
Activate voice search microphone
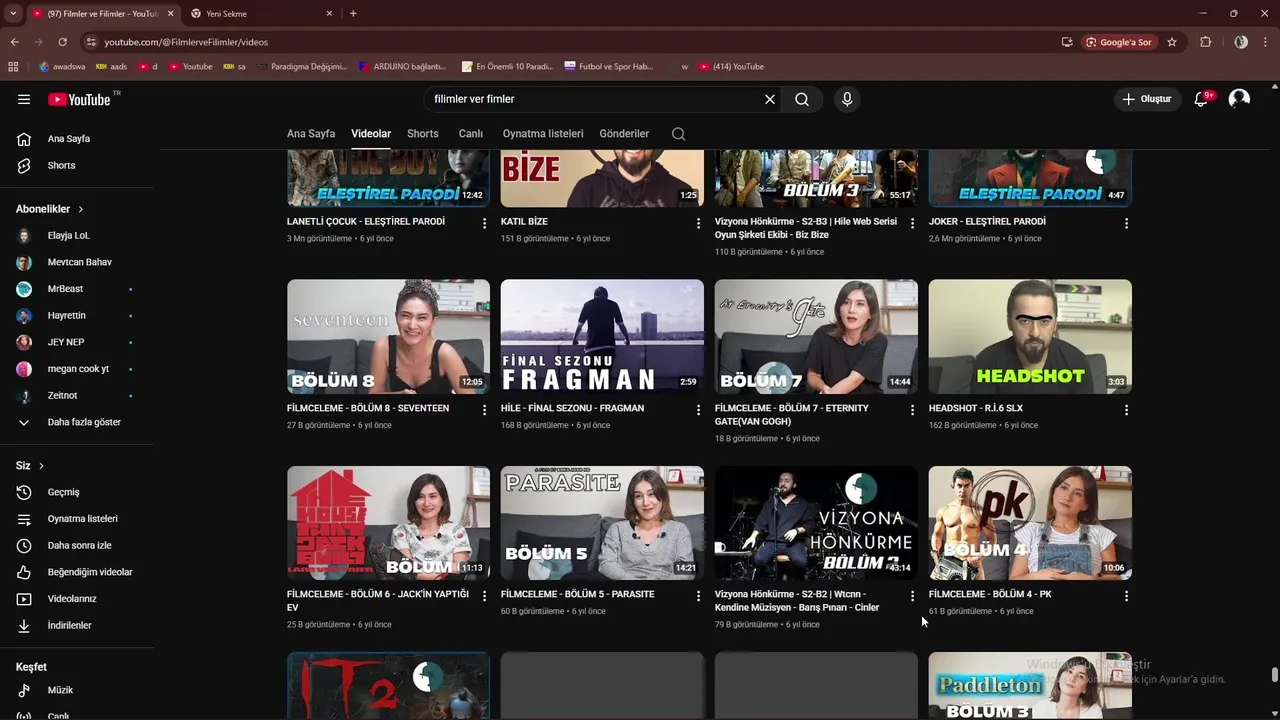pos(847,99)
